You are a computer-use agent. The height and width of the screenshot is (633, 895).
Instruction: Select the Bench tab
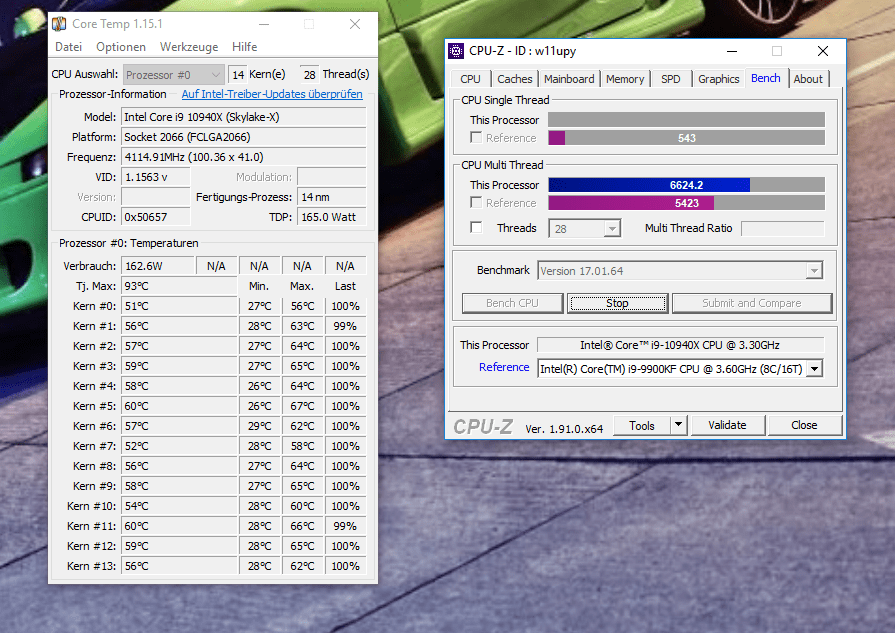coord(766,78)
